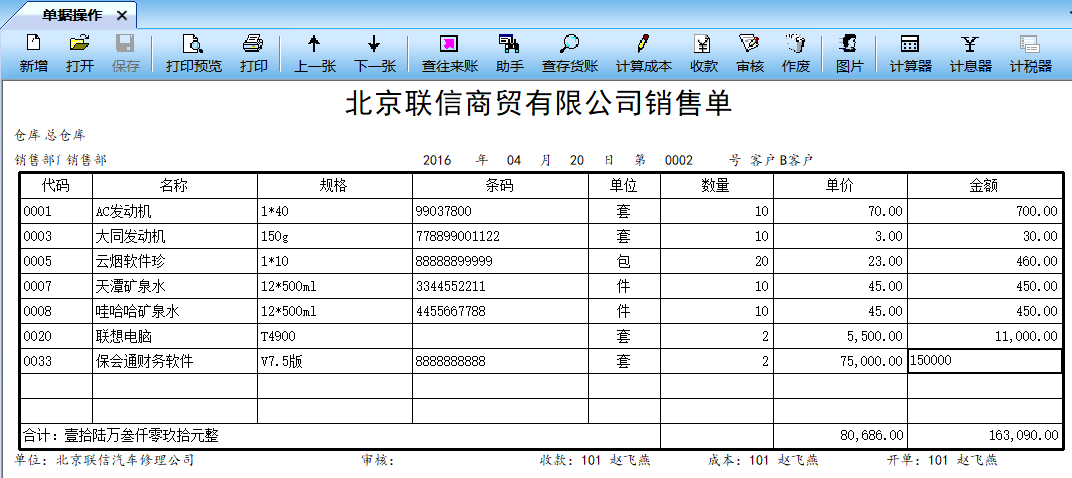Viewport: 1072px width, 478px height.
Task: Click the 合计 total in words row
Action: [x=340, y=436]
